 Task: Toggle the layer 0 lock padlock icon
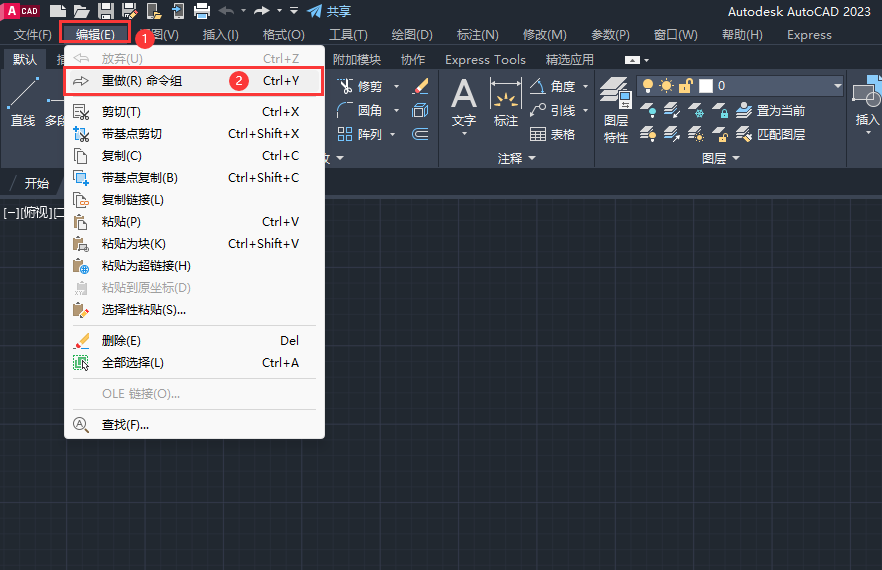point(685,86)
